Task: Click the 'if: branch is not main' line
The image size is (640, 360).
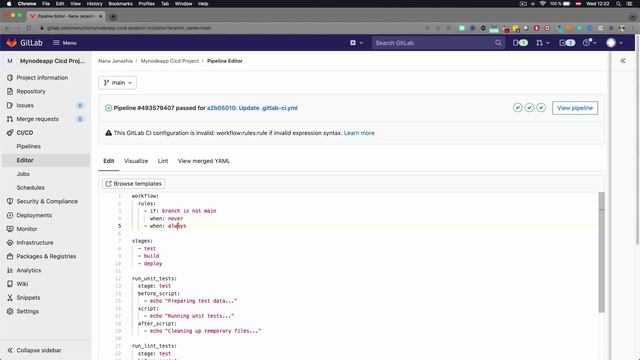Action: click(x=183, y=211)
